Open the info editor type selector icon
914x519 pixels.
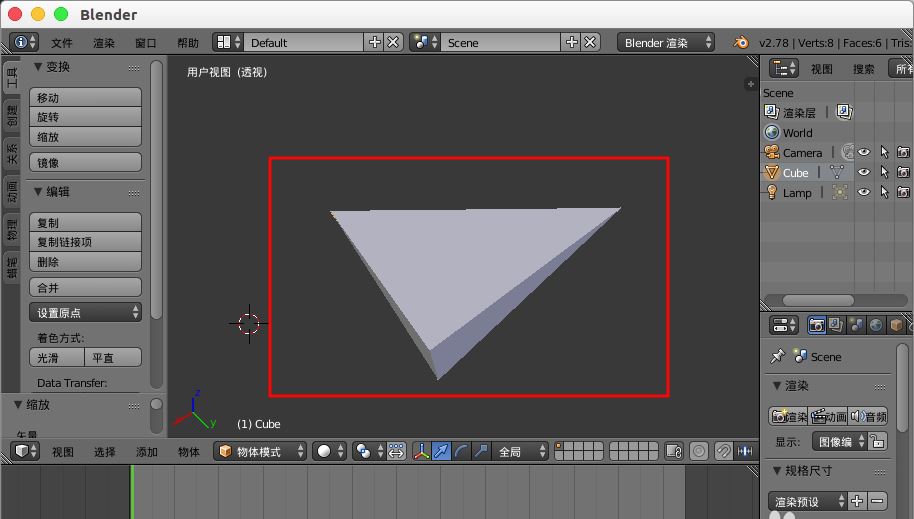(24, 42)
